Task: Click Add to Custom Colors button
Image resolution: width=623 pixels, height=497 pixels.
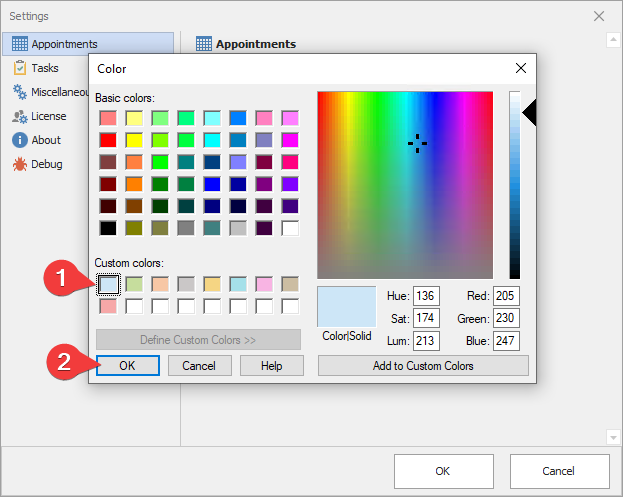Action: [x=423, y=365]
